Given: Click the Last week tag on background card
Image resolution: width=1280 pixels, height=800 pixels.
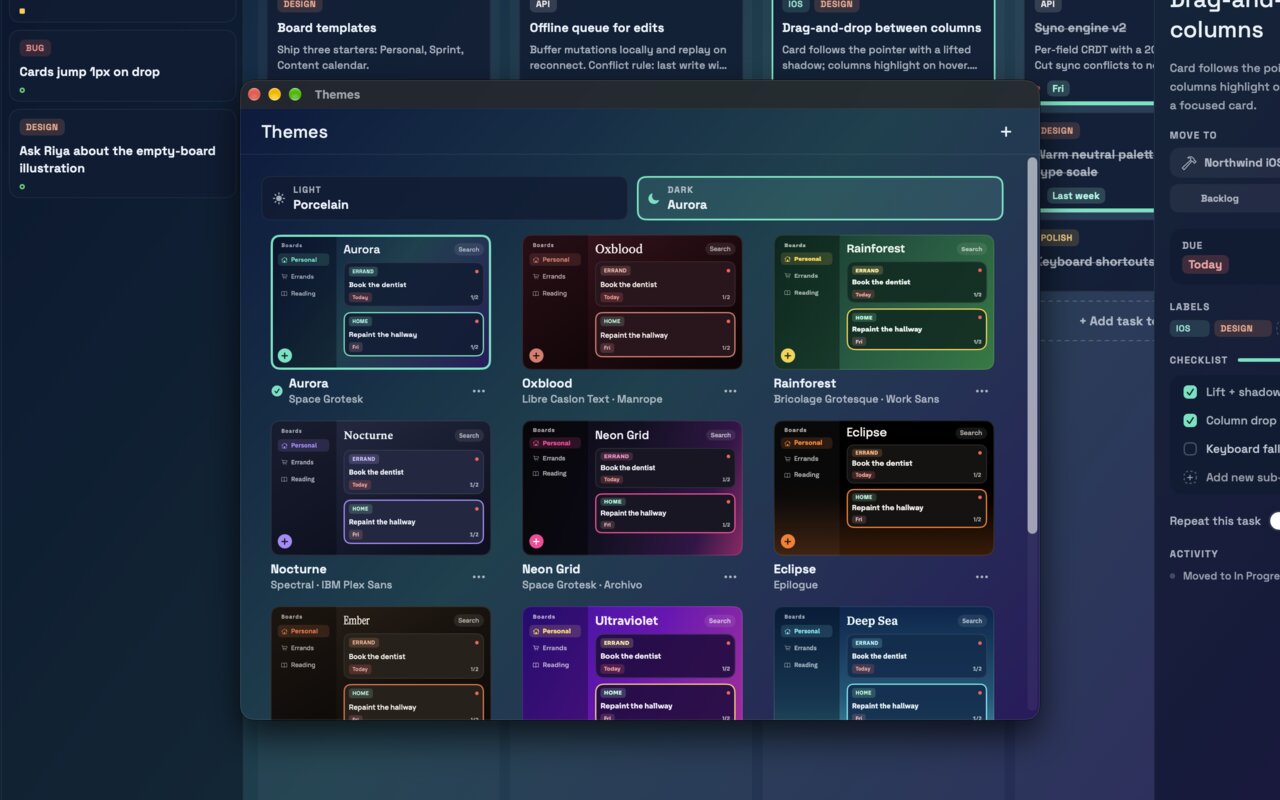Looking at the screenshot, I should click(x=1076, y=196).
